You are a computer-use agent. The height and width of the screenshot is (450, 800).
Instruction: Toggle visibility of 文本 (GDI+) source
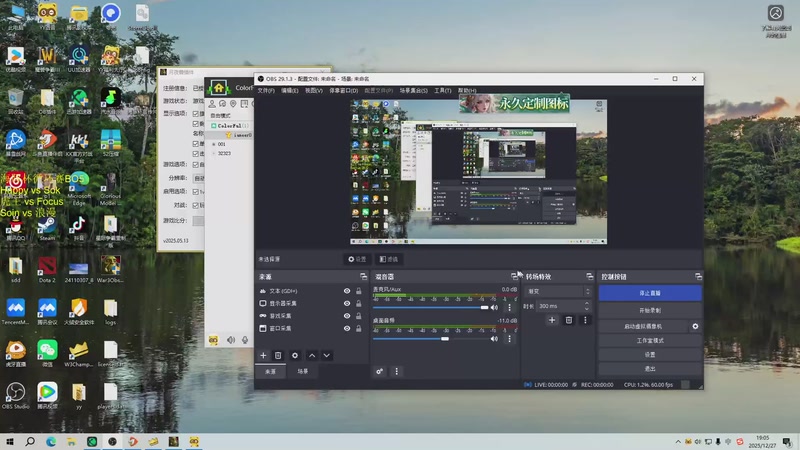click(x=347, y=291)
